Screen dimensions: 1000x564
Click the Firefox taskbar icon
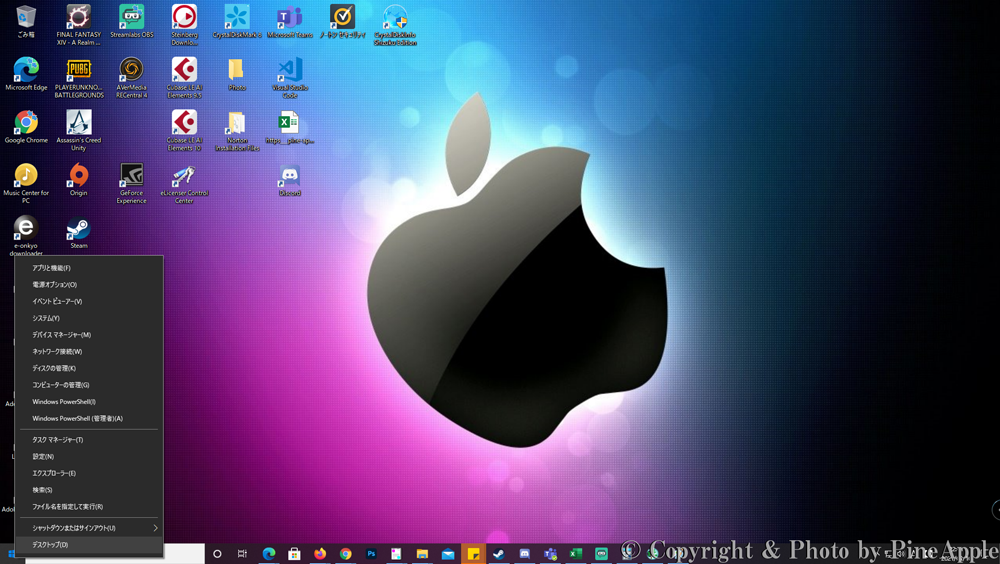pyautogui.click(x=320, y=554)
